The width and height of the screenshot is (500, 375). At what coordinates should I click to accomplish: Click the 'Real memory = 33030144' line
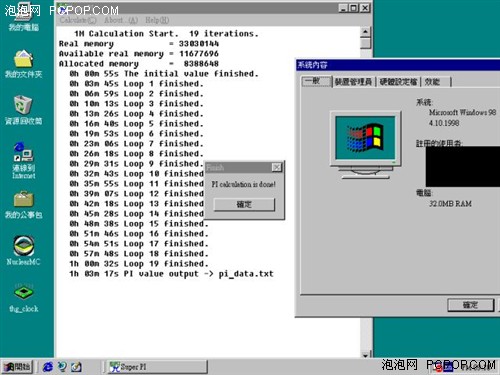click(139, 44)
